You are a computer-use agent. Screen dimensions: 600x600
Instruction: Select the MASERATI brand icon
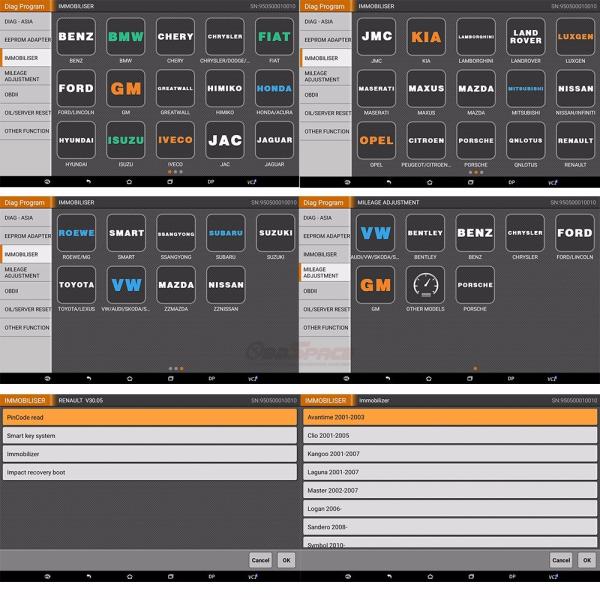click(x=377, y=89)
